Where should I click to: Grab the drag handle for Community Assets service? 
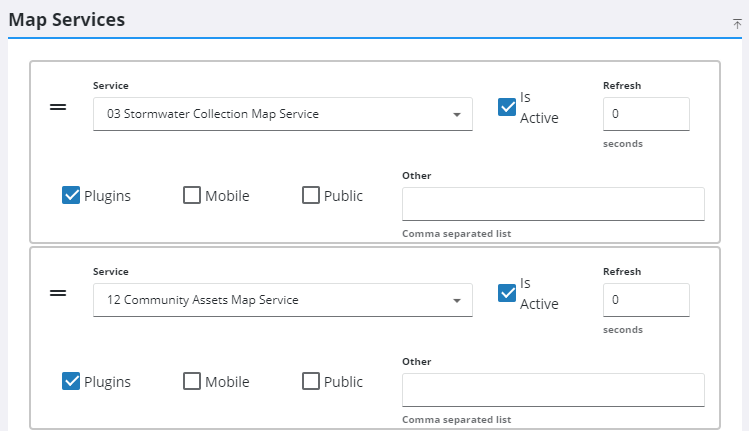click(58, 293)
